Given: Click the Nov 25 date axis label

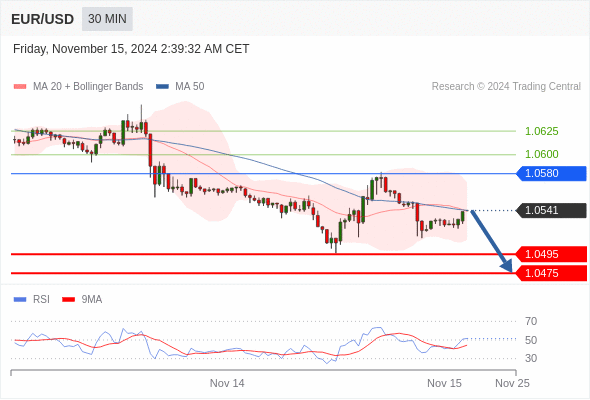Looking at the screenshot, I should point(512,383).
